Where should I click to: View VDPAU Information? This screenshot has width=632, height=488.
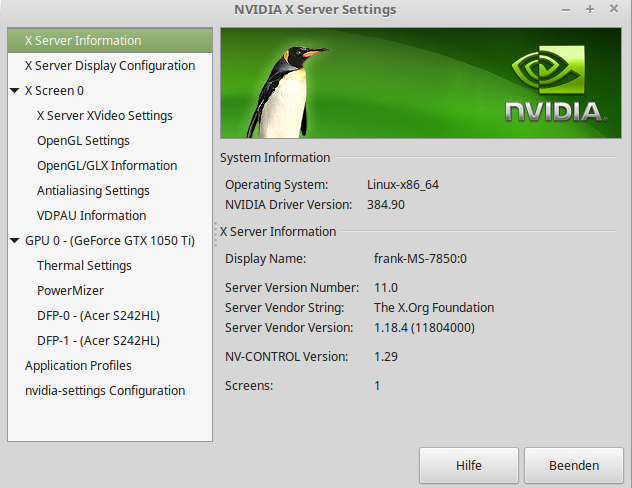point(91,216)
